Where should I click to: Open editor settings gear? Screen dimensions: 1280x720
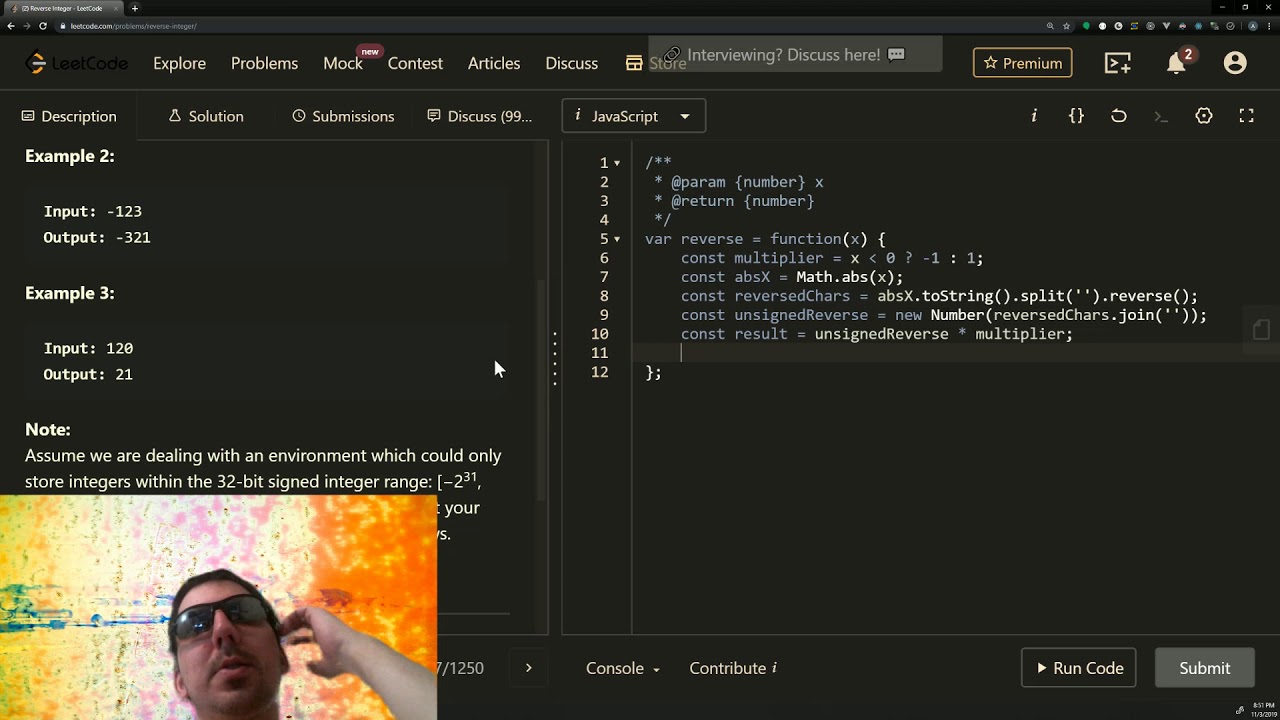pyautogui.click(x=1204, y=116)
